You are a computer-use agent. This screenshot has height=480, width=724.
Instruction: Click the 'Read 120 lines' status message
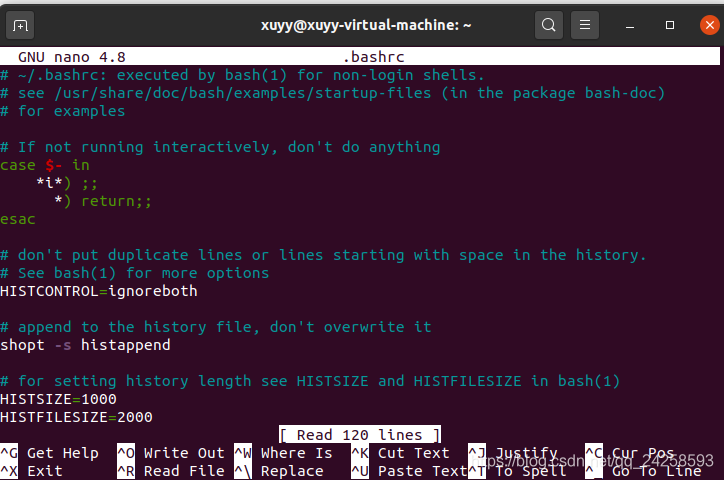click(x=360, y=435)
